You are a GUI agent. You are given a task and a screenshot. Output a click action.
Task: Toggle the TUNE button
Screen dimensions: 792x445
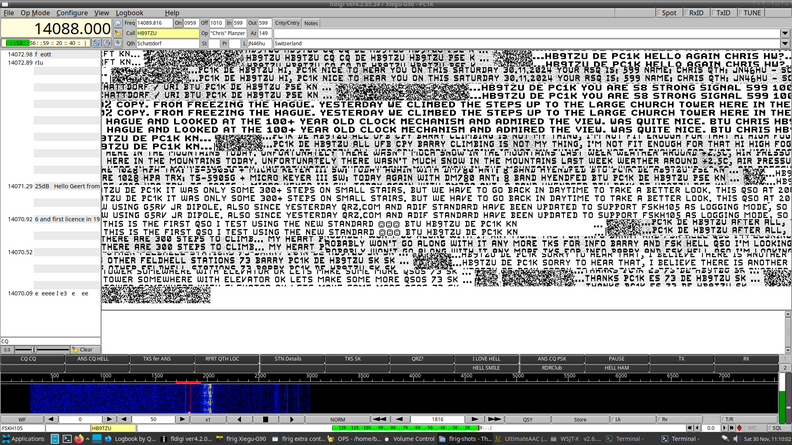(751, 13)
